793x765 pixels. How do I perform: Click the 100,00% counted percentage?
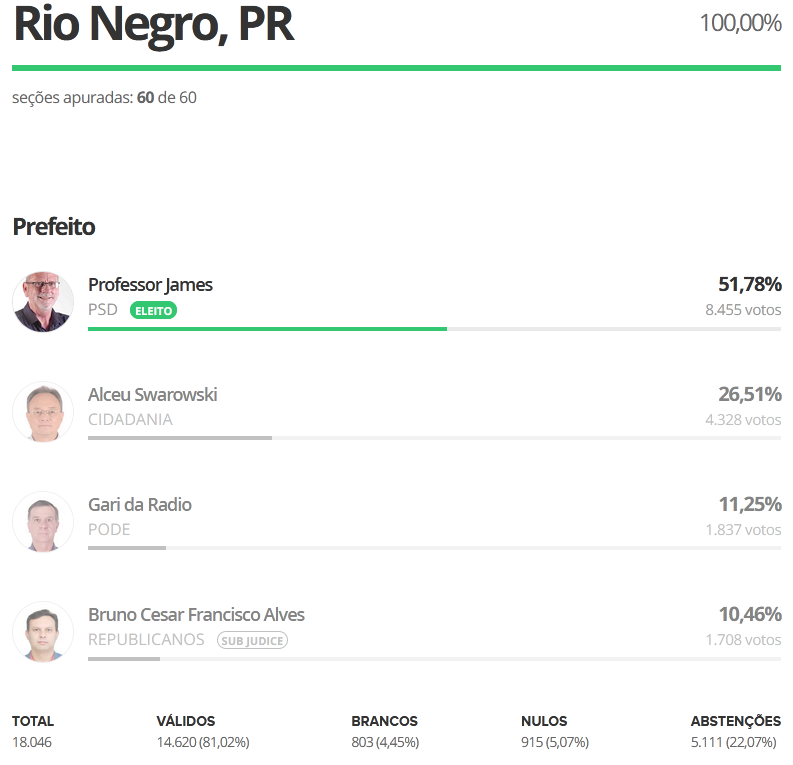pos(740,23)
